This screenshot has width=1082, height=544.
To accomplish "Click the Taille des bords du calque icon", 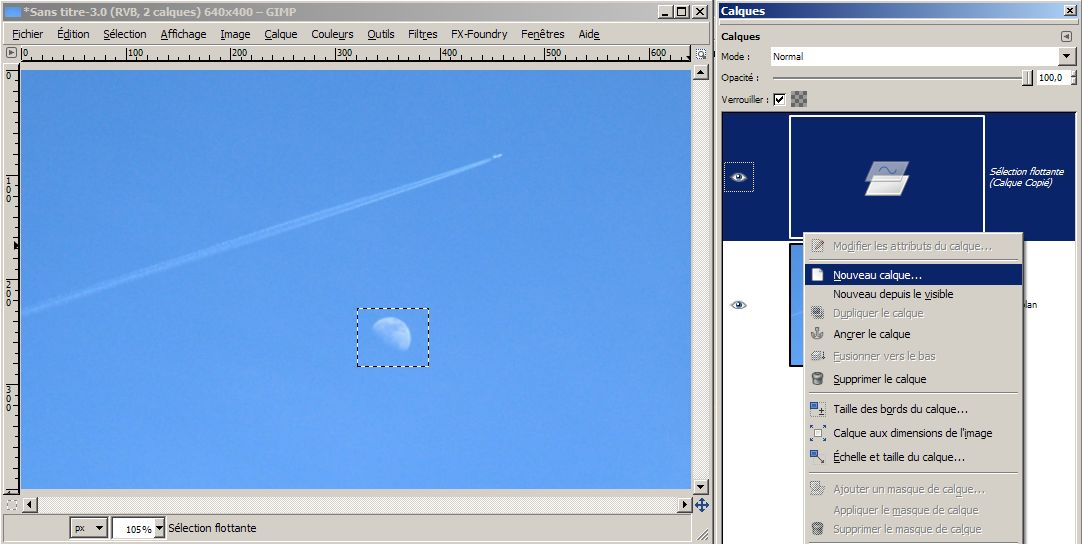I will coord(817,409).
